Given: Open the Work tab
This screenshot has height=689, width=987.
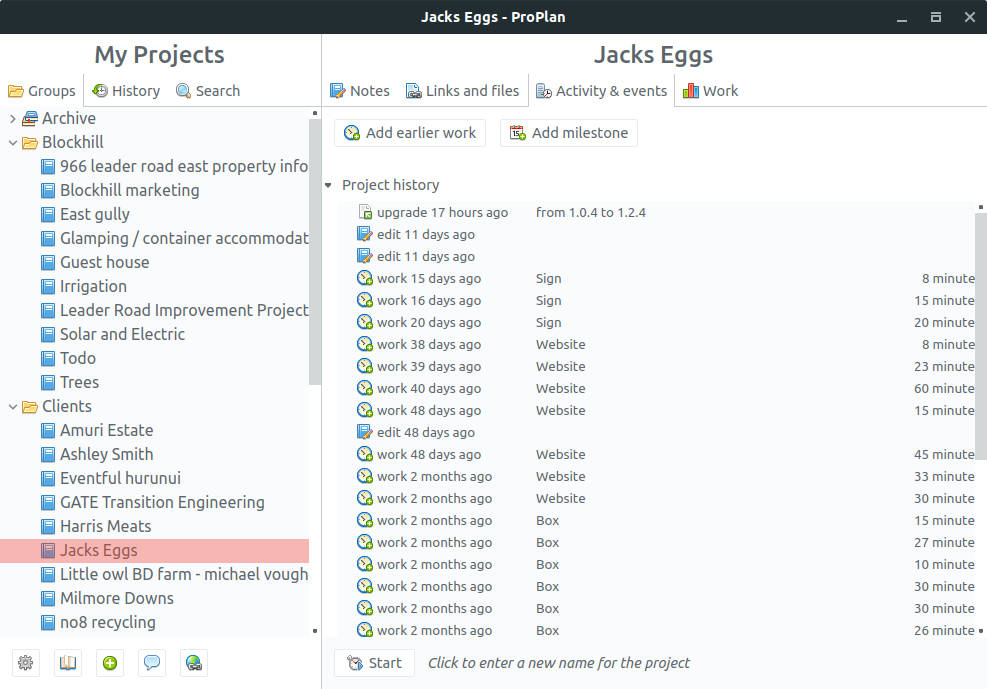Looking at the screenshot, I should tap(711, 90).
